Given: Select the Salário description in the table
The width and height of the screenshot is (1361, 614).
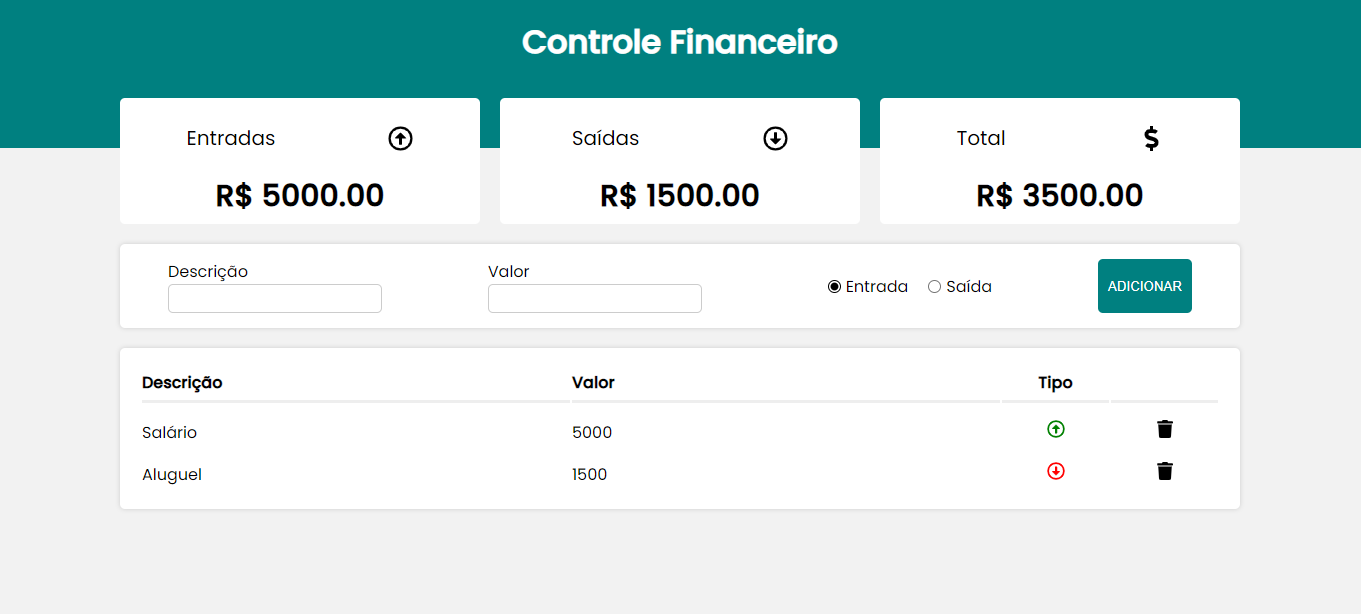Looking at the screenshot, I should coord(170,432).
